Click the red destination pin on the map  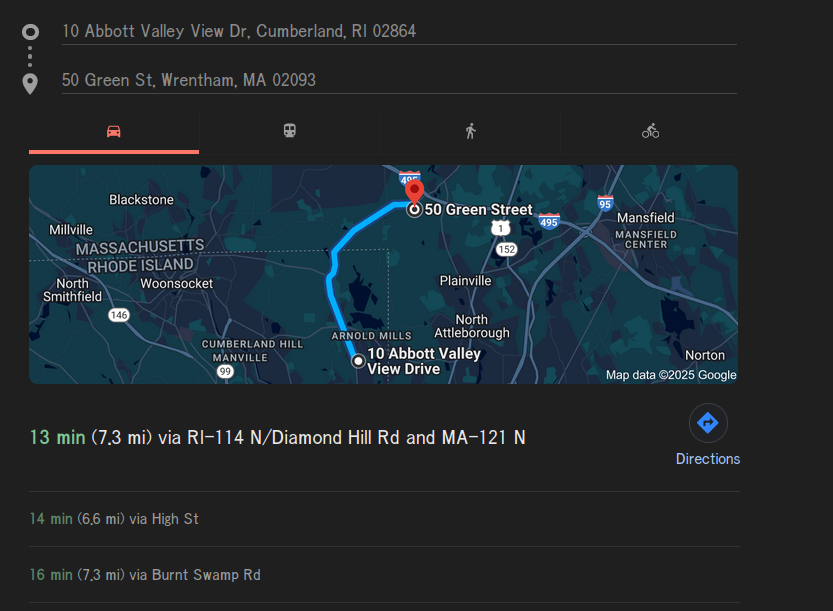pyautogui.click(x=414, y=192)
